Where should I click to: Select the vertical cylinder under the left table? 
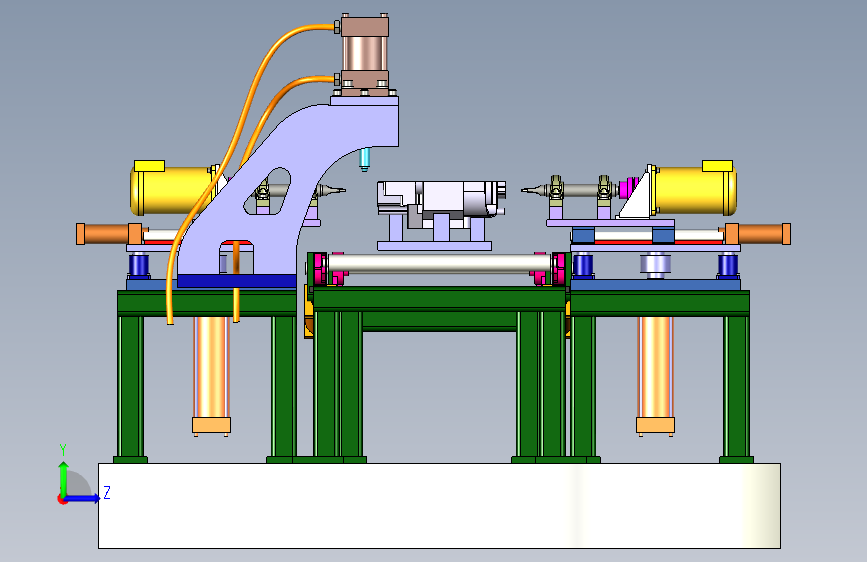(x=211, y=374)
